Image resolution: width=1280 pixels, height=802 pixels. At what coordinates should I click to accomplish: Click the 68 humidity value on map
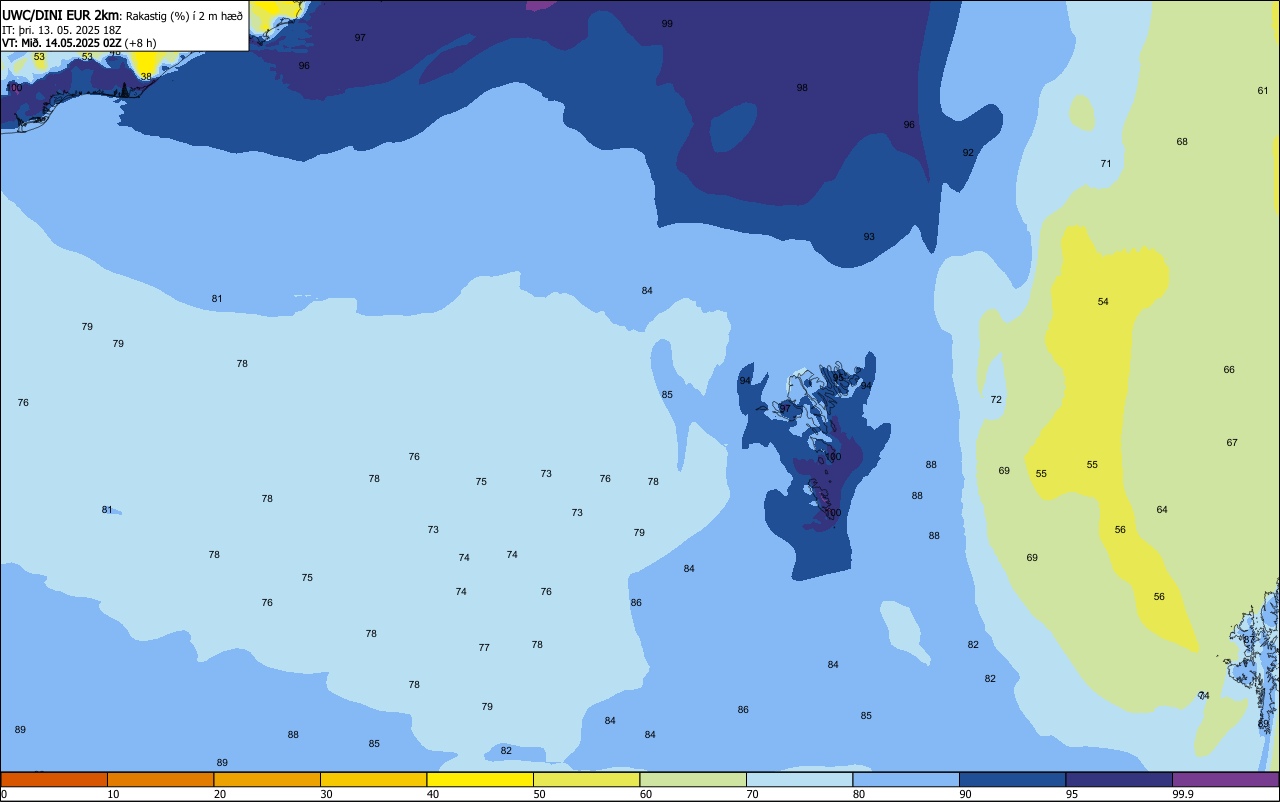[x=1182, y=142]
